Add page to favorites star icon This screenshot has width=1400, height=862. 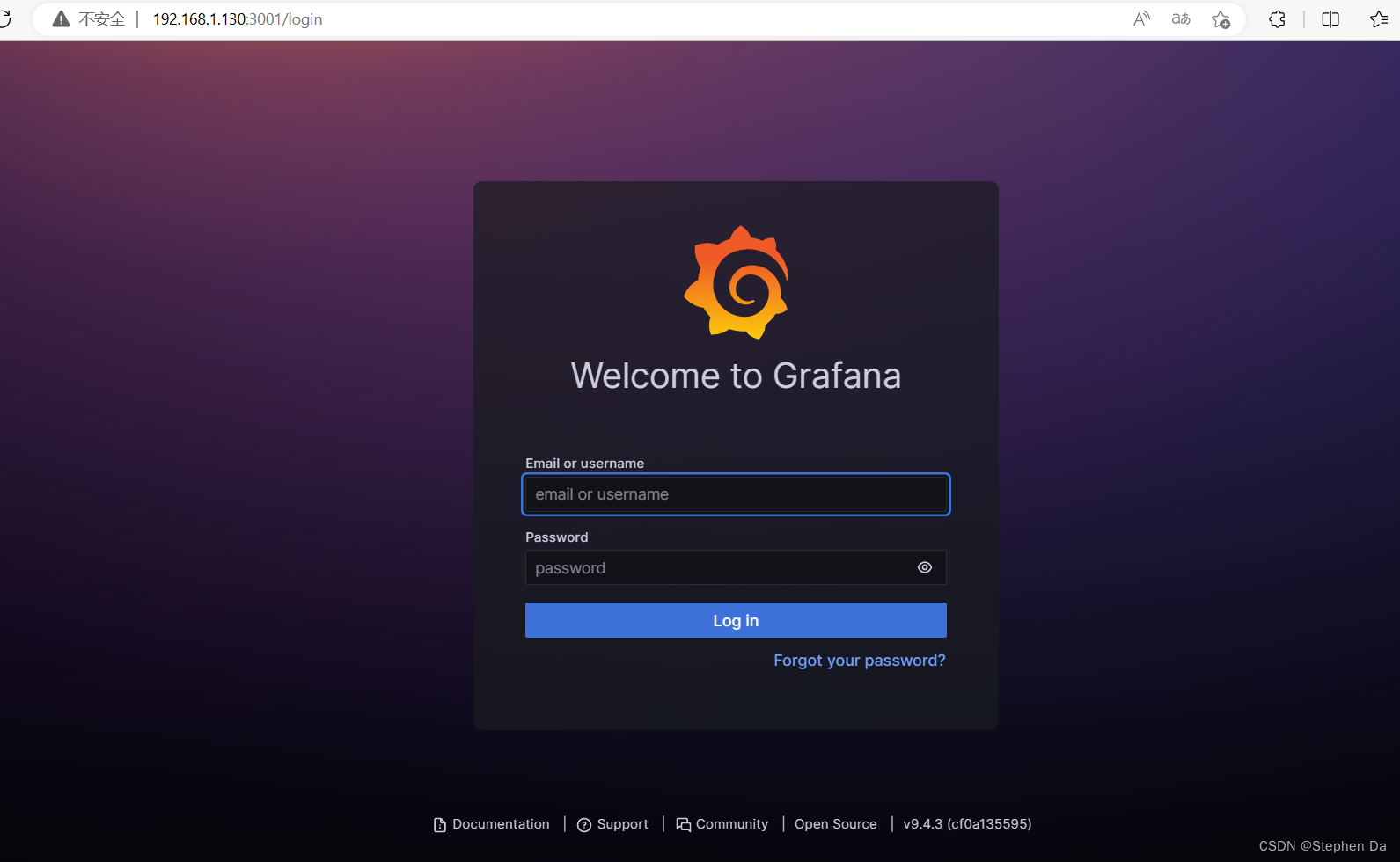pos(1220,19)
